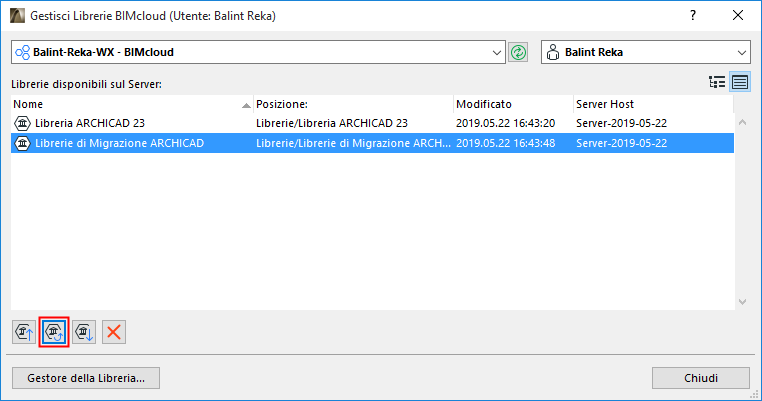
Task: Click Server-2019-05-22 in ARCHICAD 23 row
Action: (622, 123)
